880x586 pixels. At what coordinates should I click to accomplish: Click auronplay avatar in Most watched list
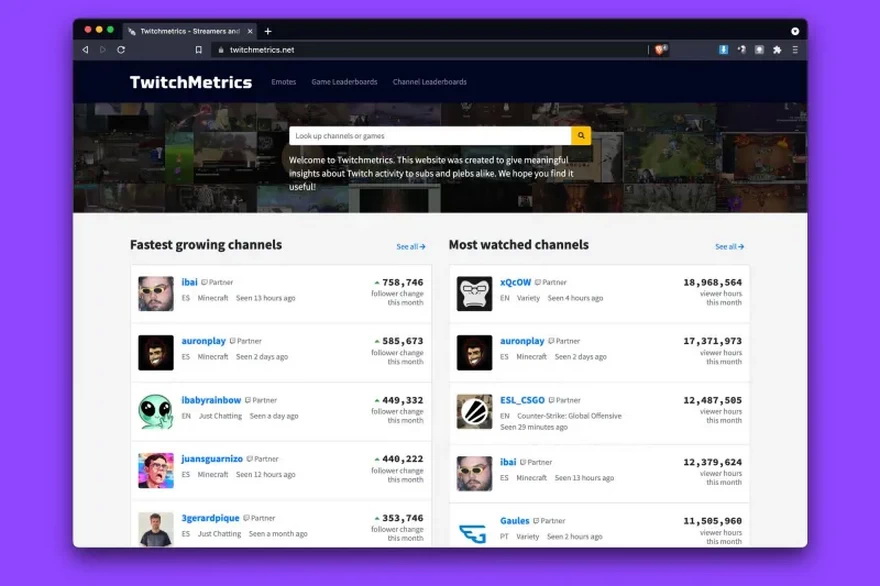[474, 352]
